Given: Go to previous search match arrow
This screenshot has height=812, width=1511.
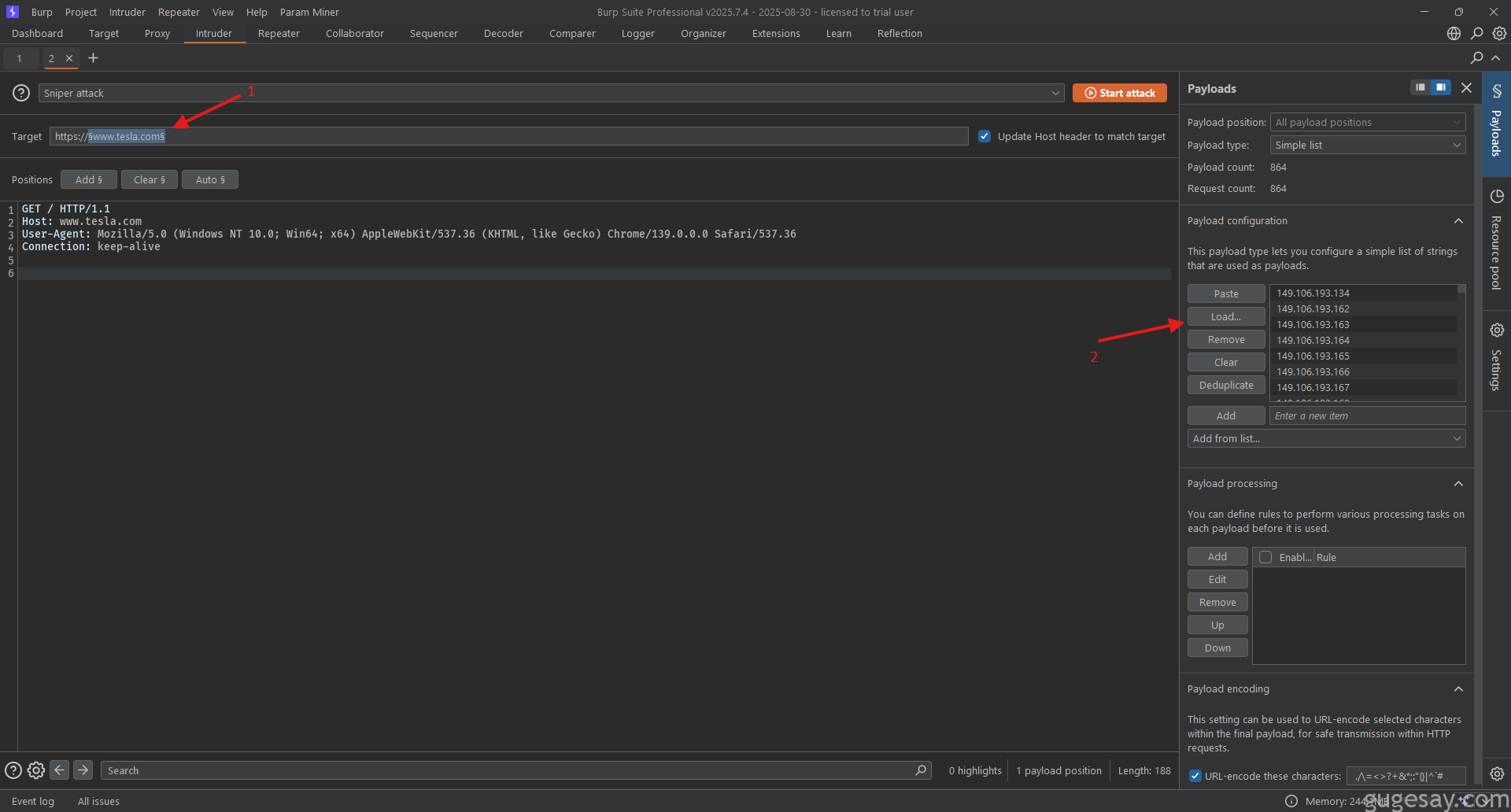Looking at the screenshot, I should pos(60,770).
